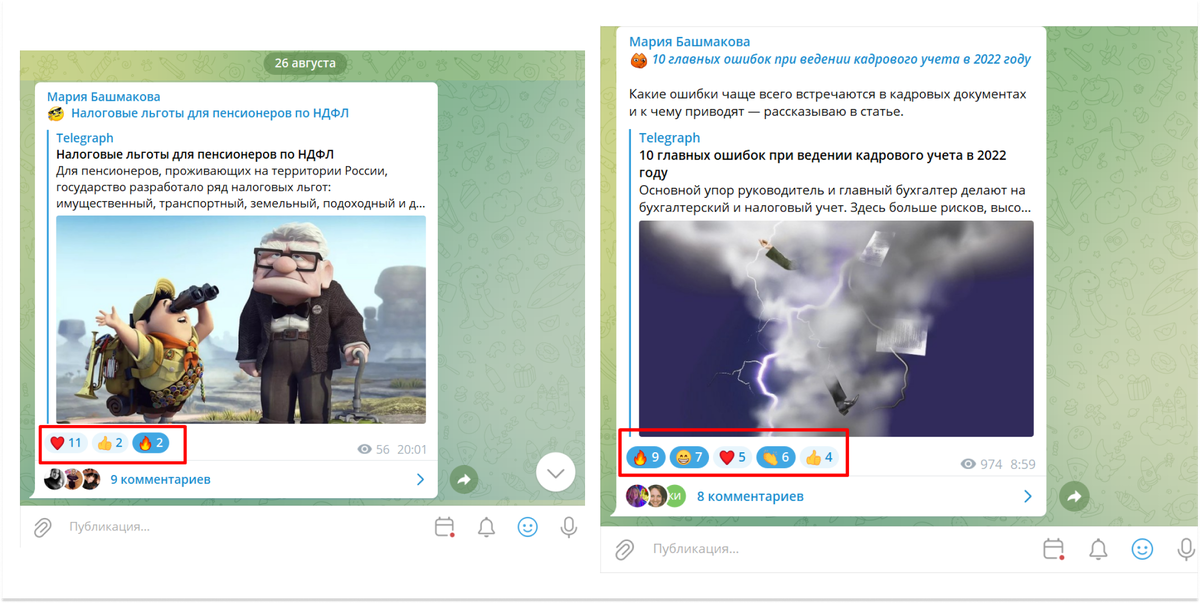
Task: Click commenter avatars on right post
Action: 655,496
